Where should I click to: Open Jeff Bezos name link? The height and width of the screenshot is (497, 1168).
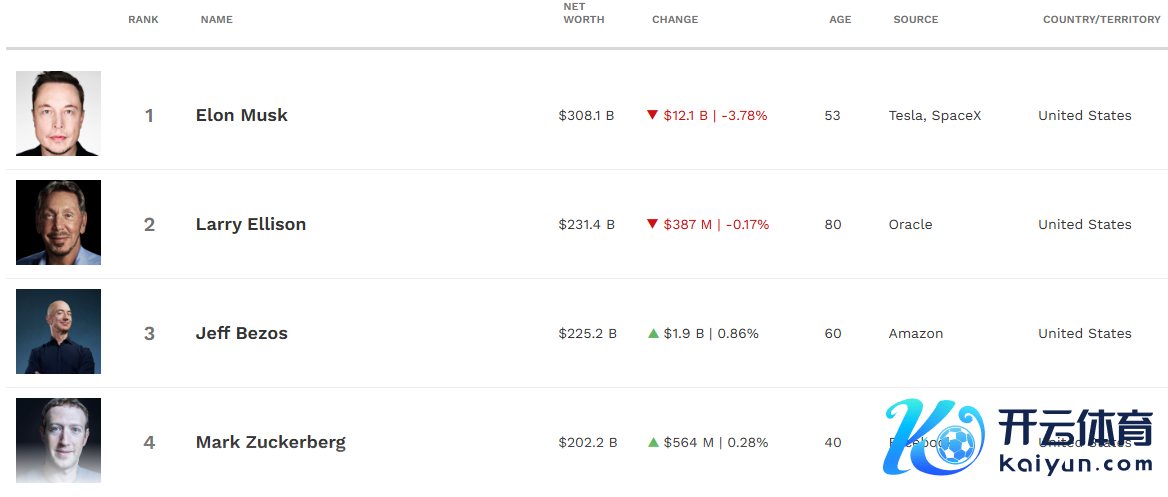[241, 333]
